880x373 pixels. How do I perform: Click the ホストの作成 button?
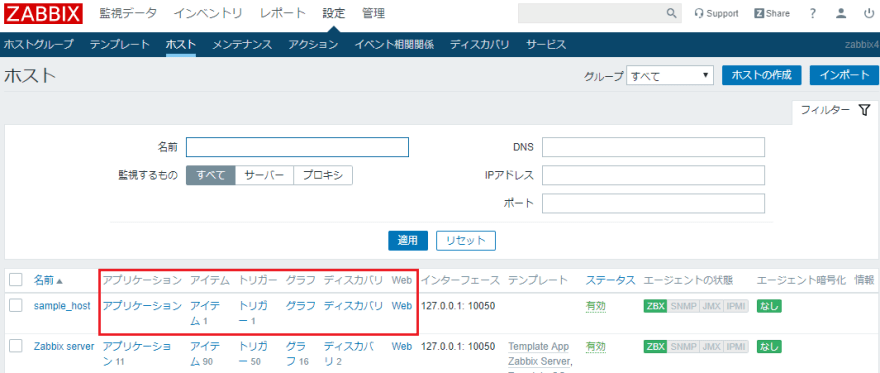[762, 76]
